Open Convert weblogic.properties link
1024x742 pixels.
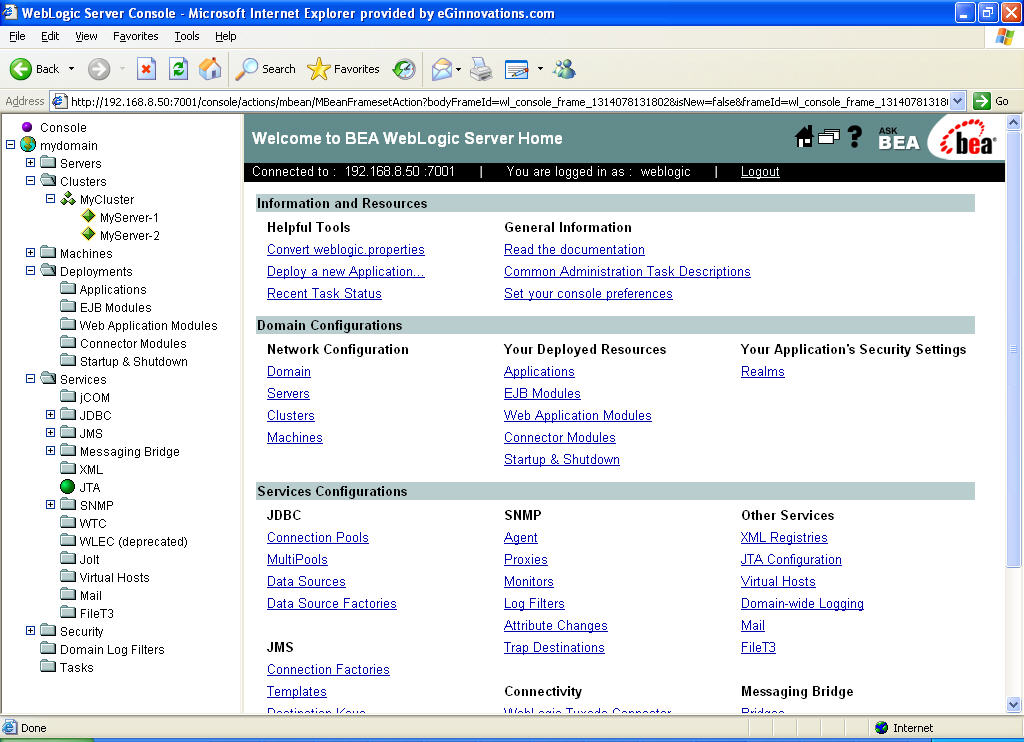coord(345,250)
